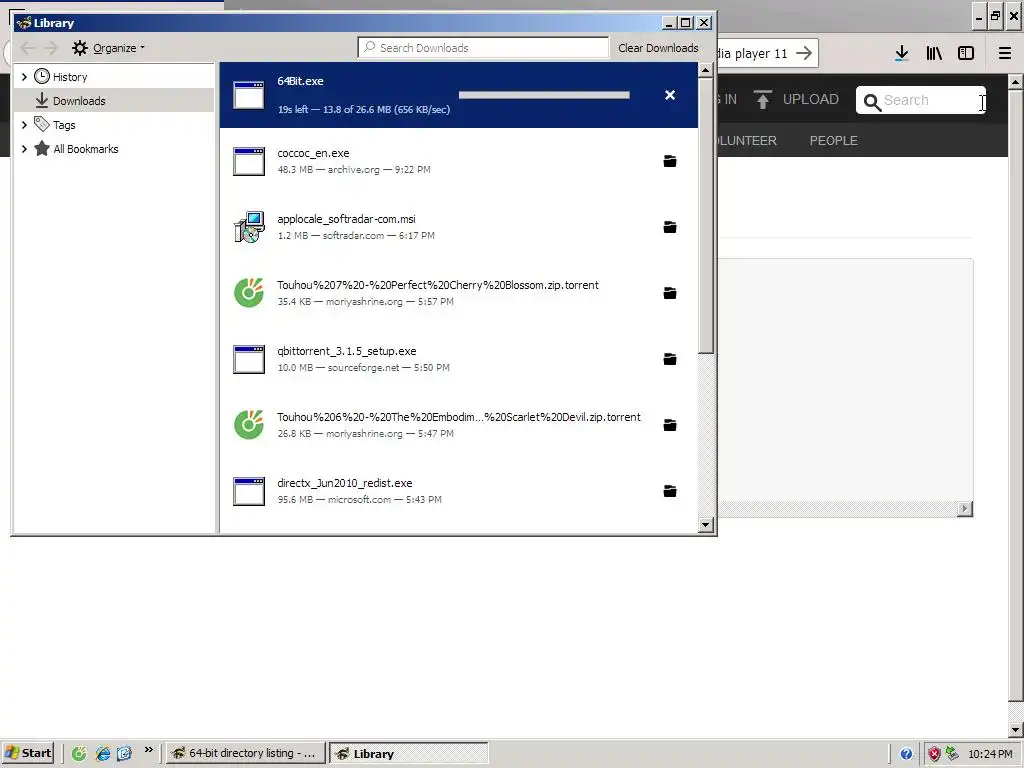
Task: Click the 64Bit.exe download progress bar
Action: (x=544, y=95)
